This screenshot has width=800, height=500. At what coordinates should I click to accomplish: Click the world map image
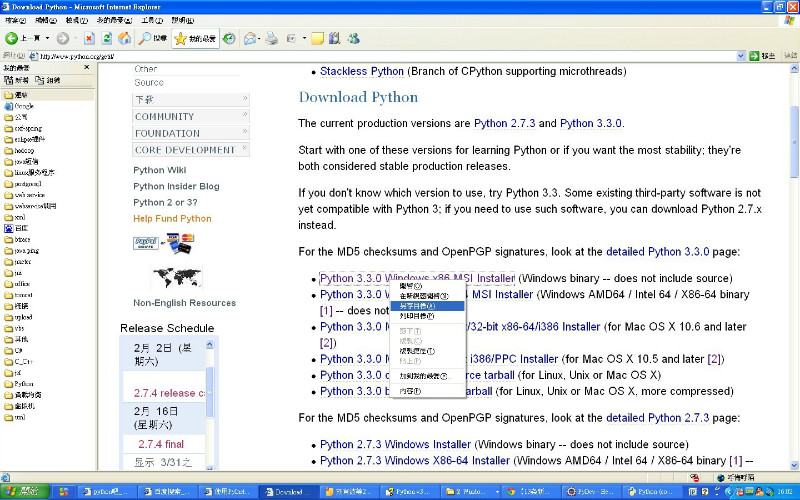177,278
